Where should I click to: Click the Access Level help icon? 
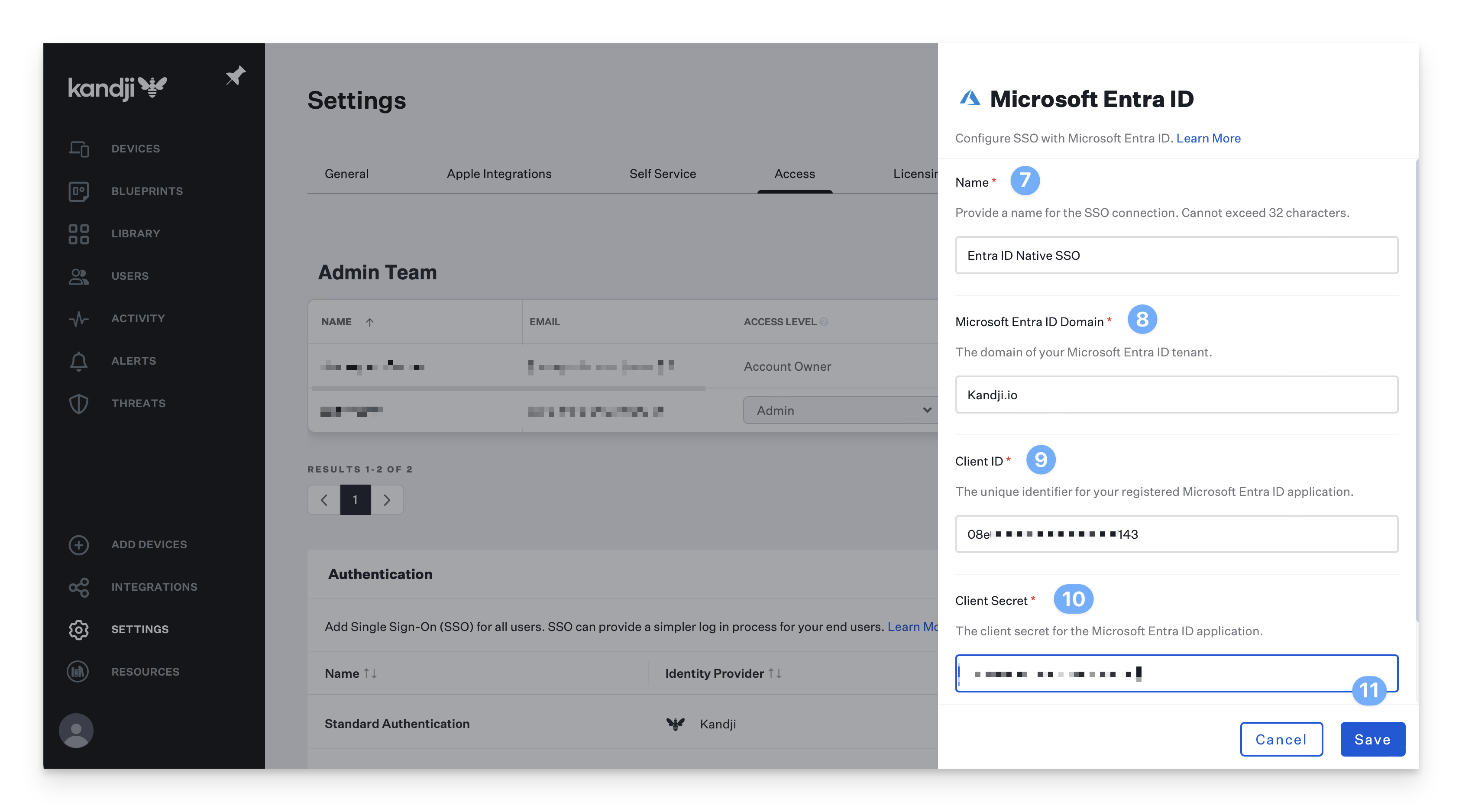[x=824, y=322]
